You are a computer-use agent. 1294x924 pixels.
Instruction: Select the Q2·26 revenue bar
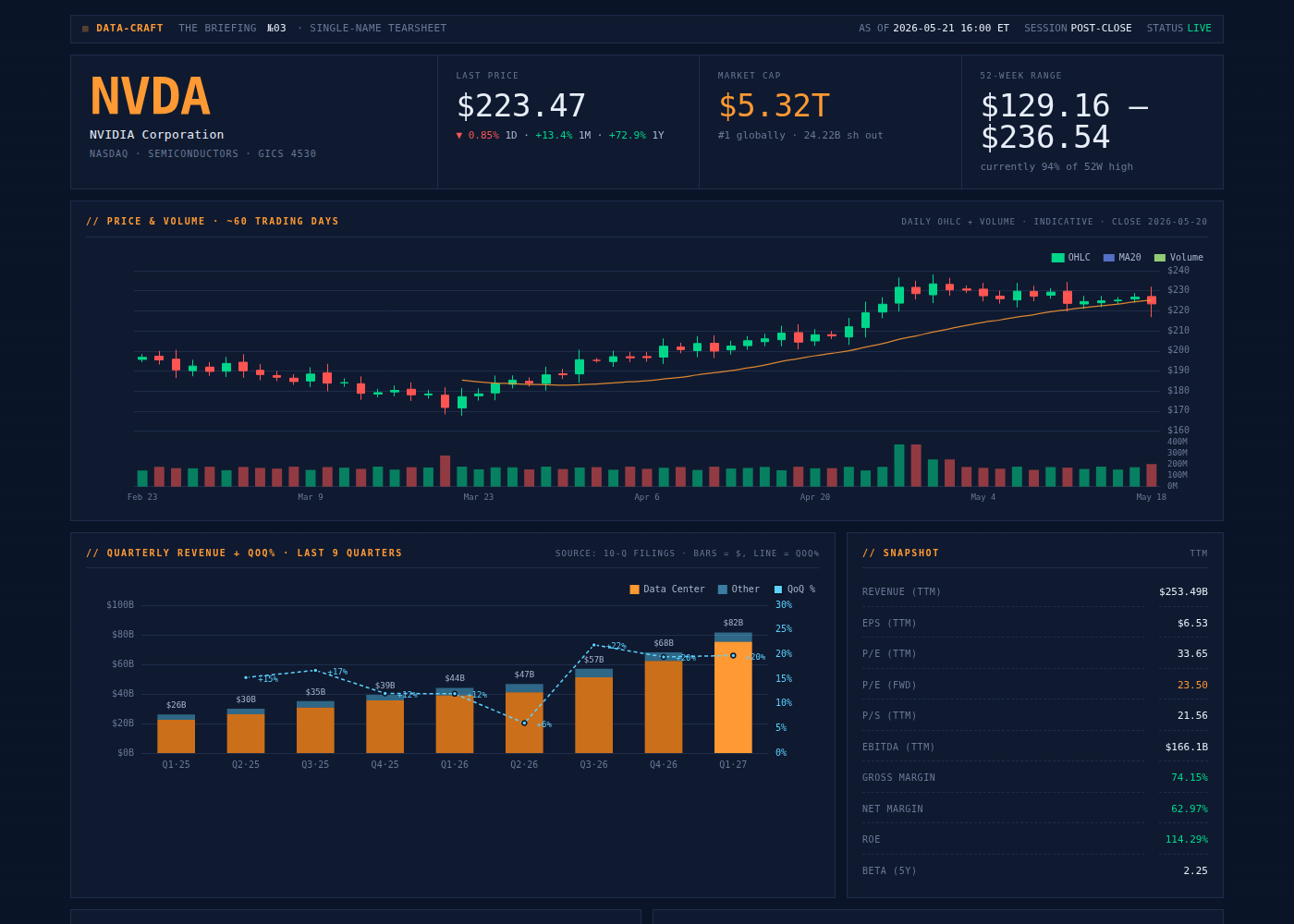tap(524, 719)
